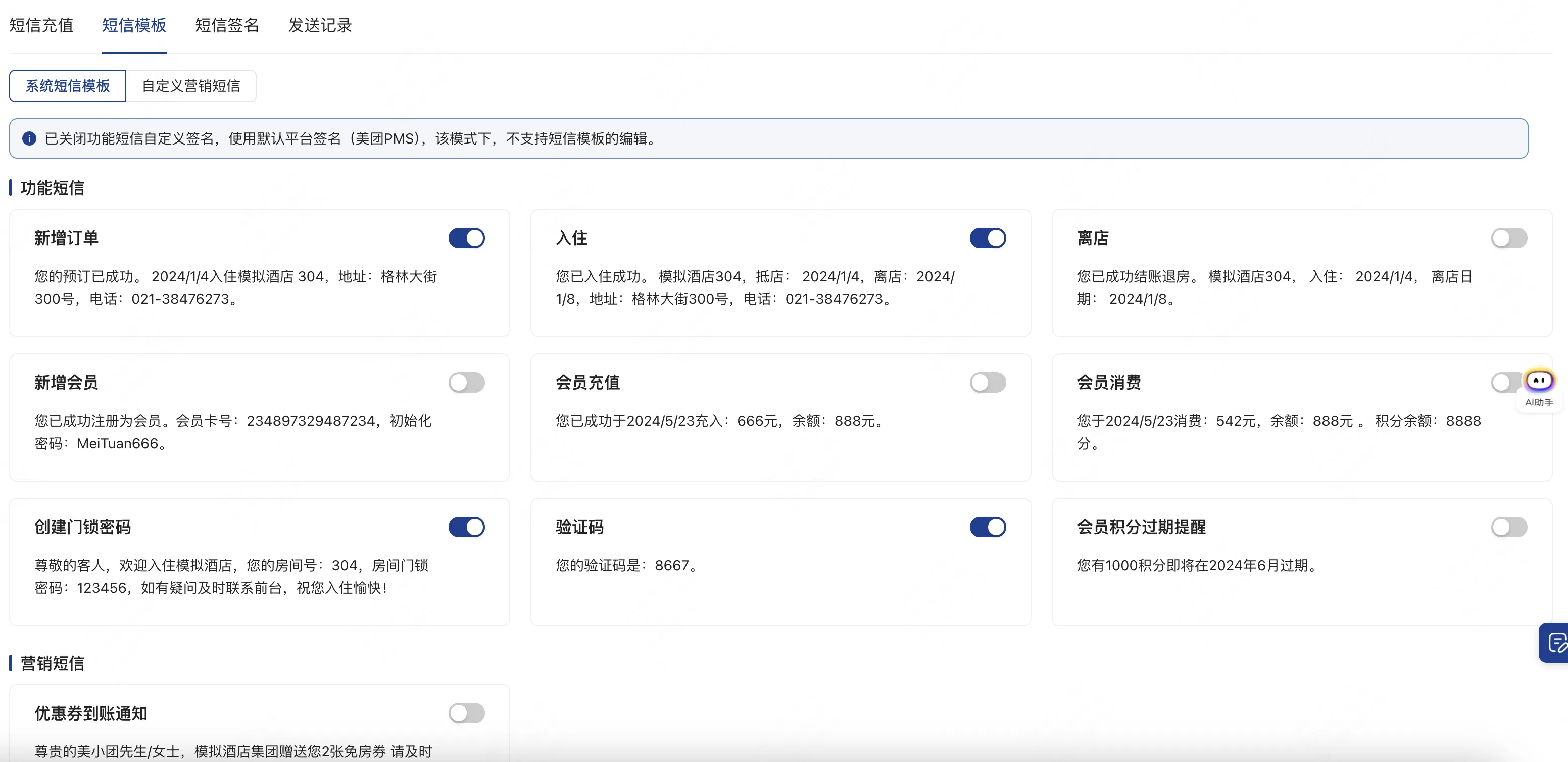Select the 短信模板 tab
1568x762 pixels.
click(x=134, y=26)
